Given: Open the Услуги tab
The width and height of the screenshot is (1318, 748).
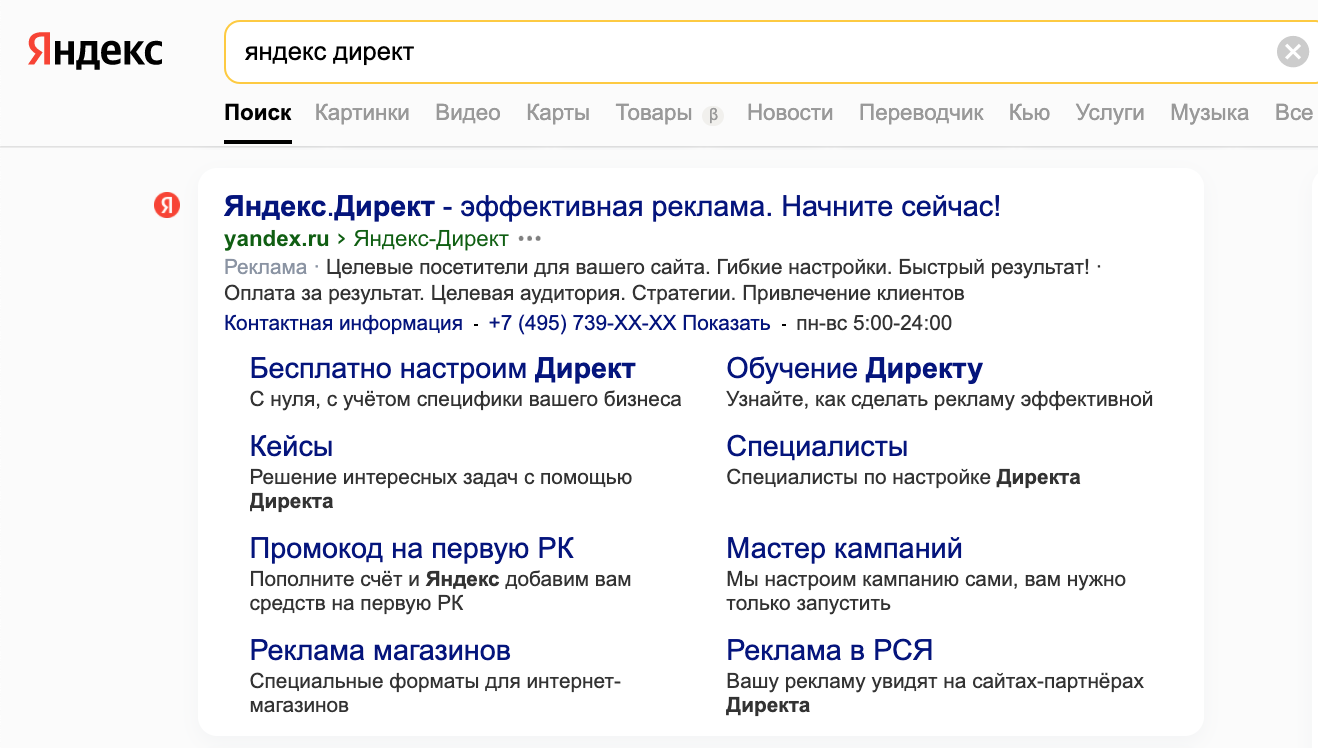Looking at the screenshot, I should point(1110,113).
